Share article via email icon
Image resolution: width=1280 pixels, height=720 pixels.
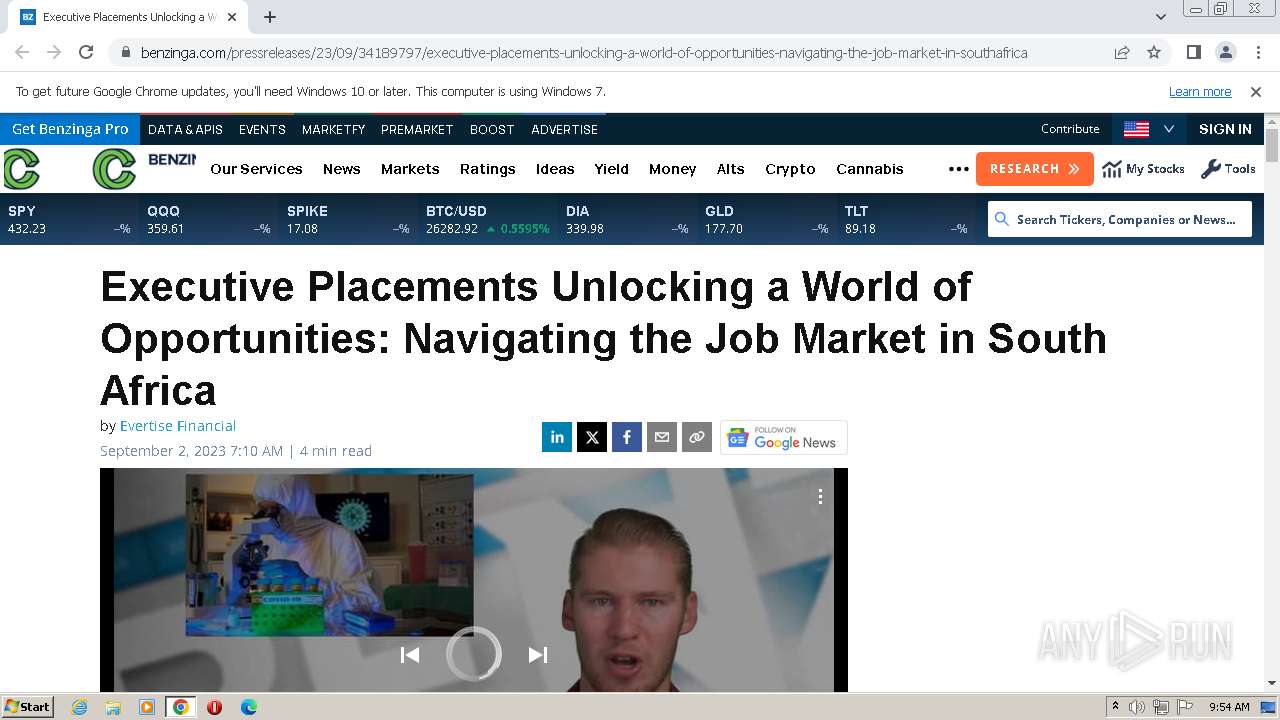pos(662,437)
